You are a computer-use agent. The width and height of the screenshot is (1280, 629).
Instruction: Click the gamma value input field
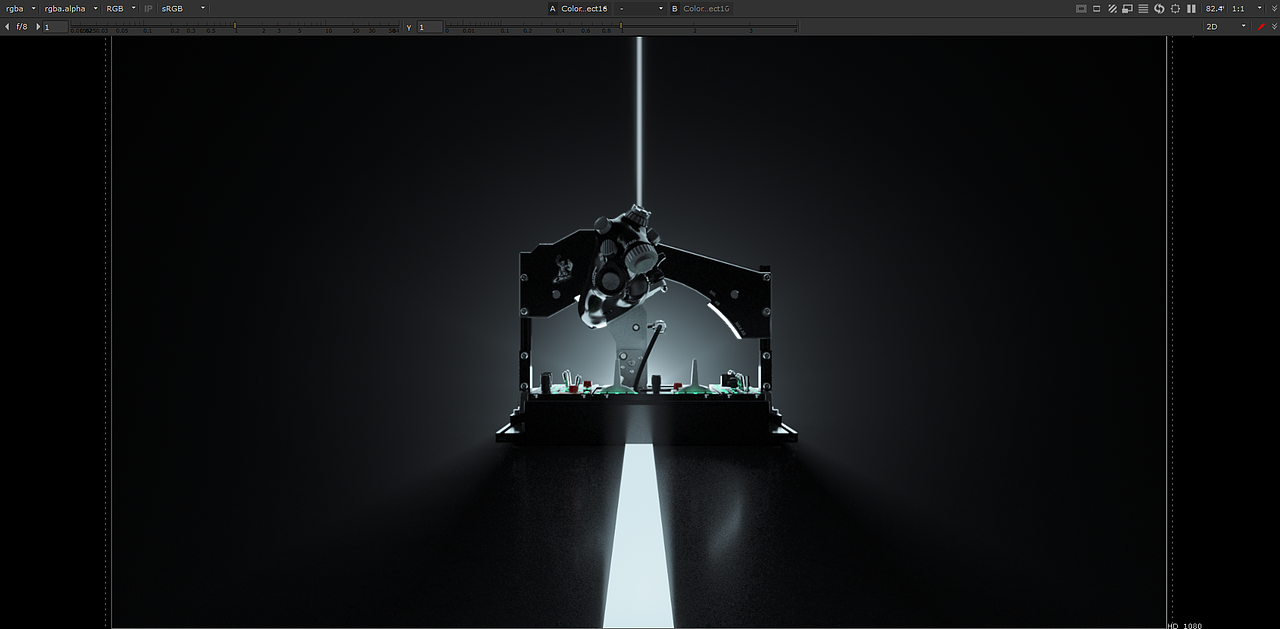(x=430, y=27)
